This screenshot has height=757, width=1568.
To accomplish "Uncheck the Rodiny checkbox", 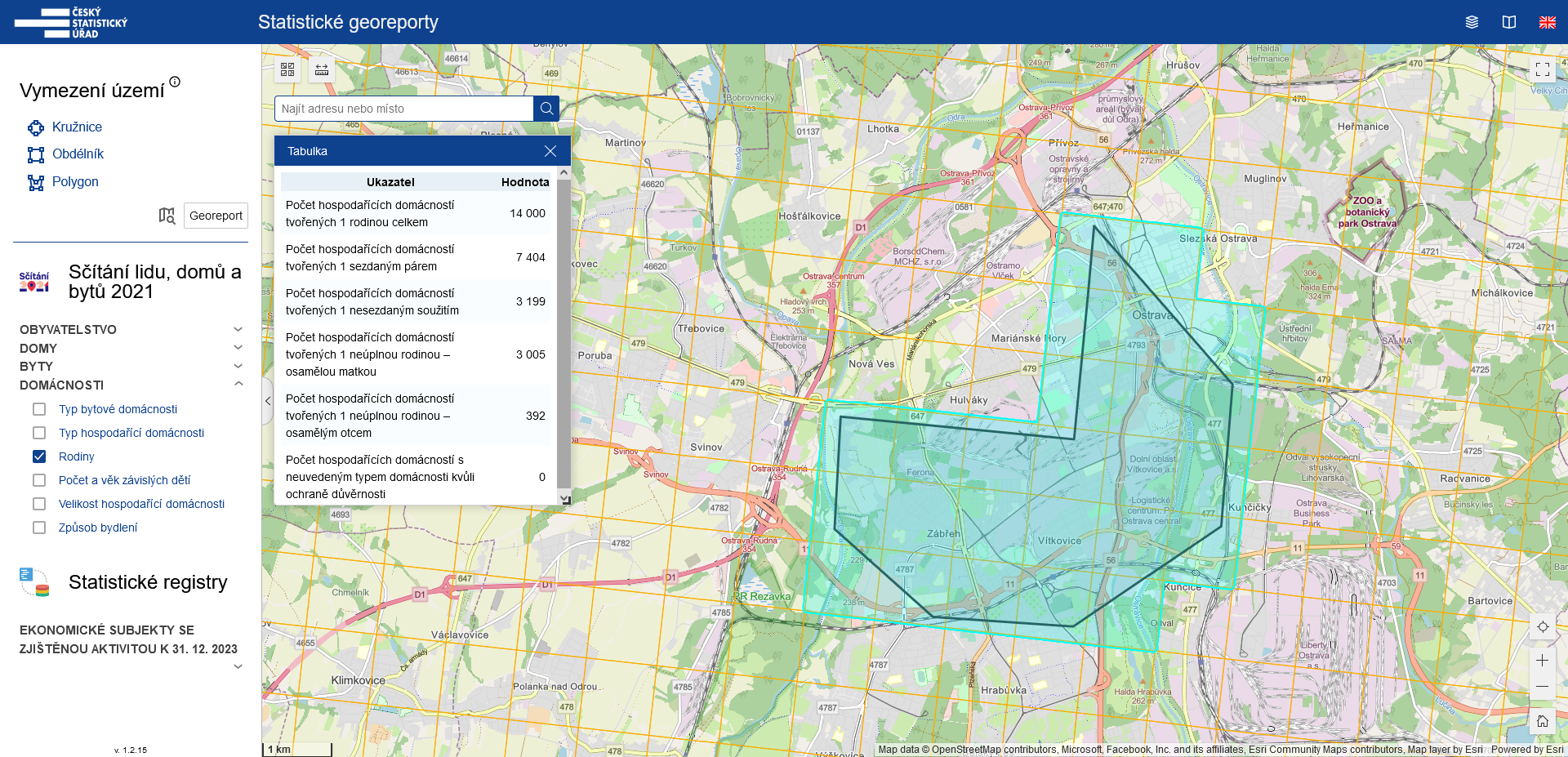I will point(39,456).
